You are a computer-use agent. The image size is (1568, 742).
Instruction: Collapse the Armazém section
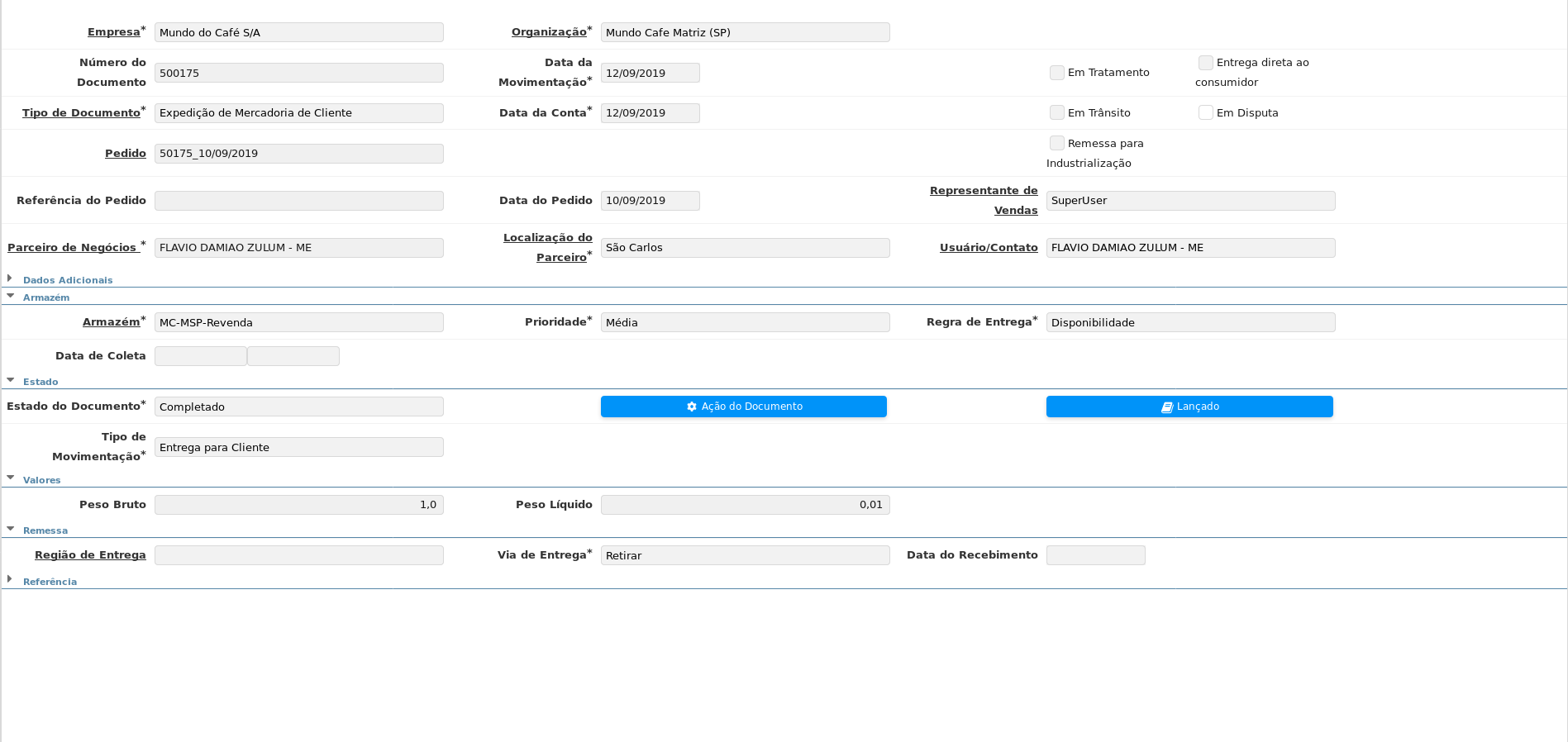click(45, 297)
